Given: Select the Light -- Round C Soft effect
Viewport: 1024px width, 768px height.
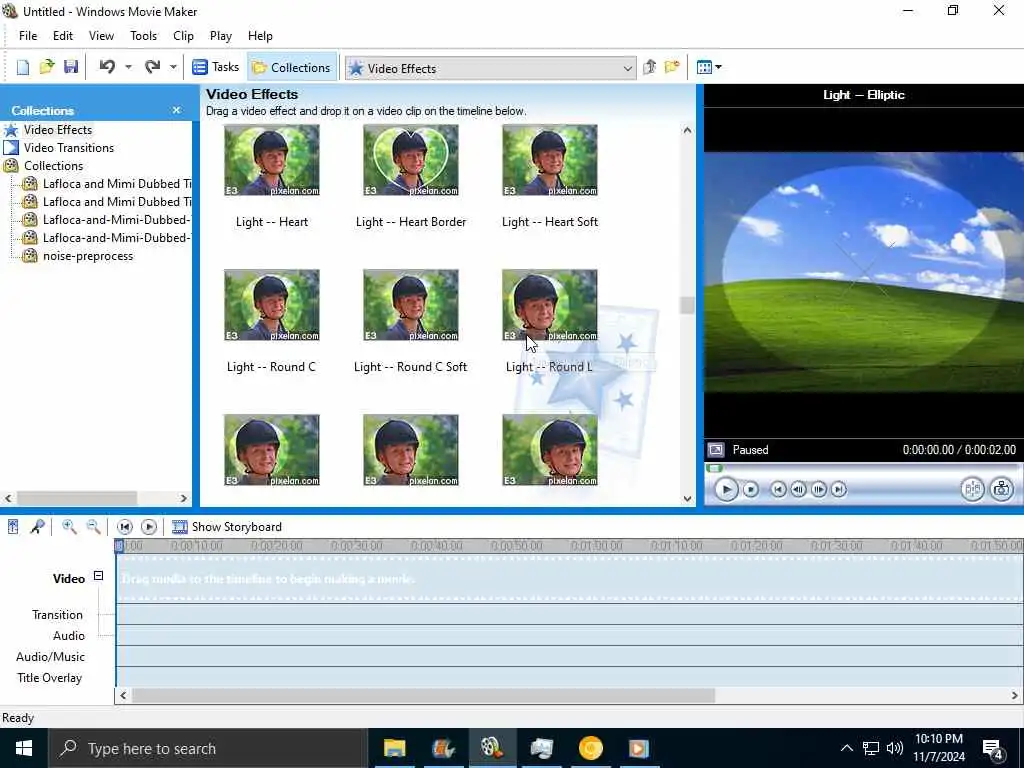Looking at the screenshot, I should click(x=411, y=305).
